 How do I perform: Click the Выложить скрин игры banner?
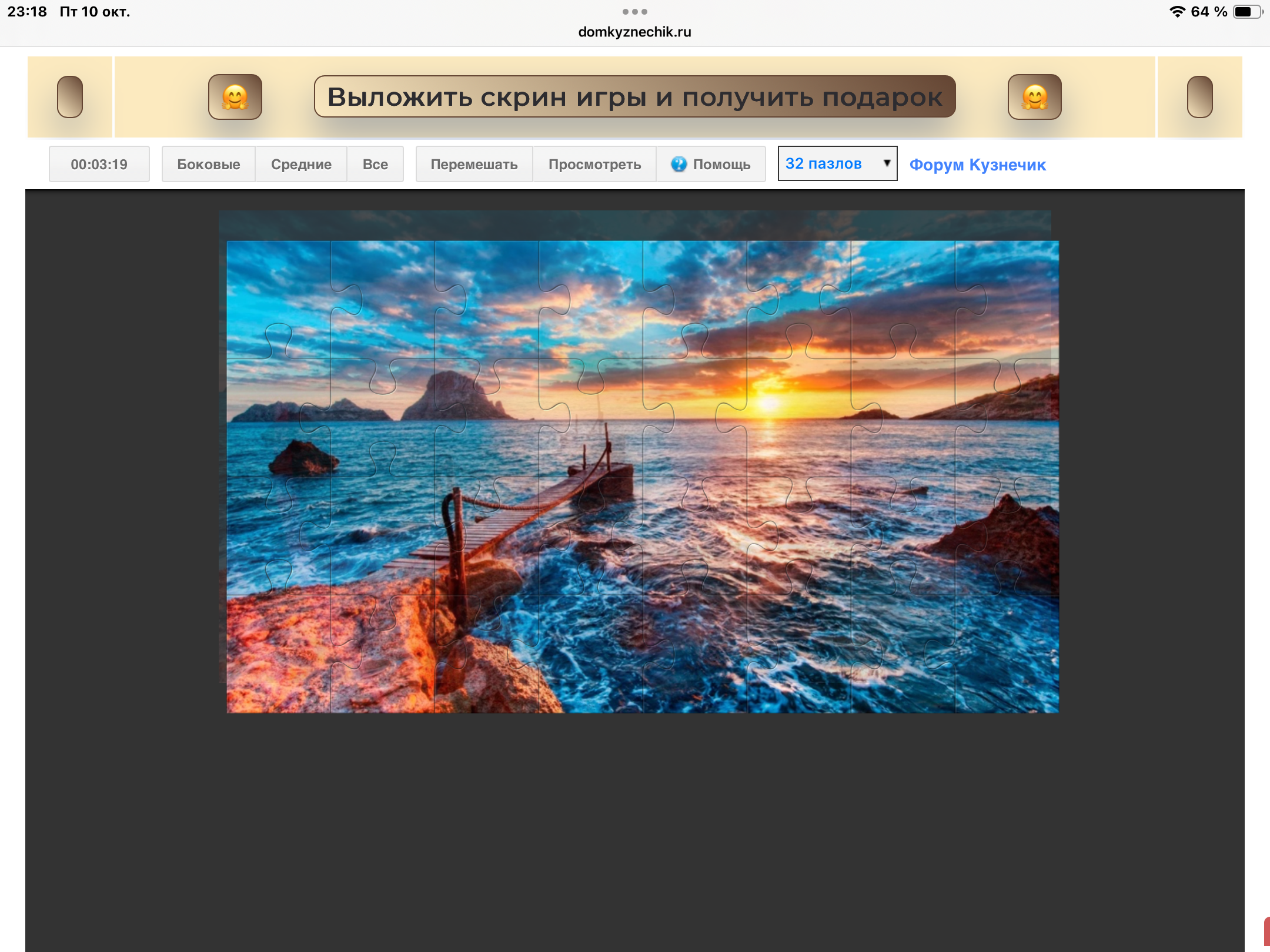pos(634,97)
